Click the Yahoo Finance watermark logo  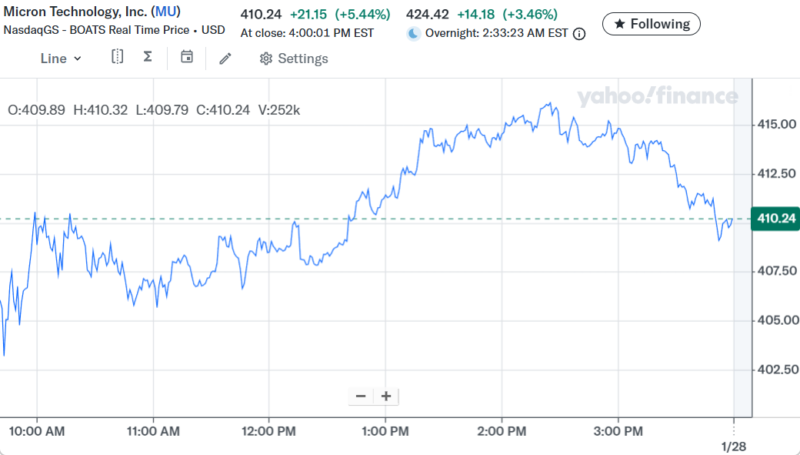point(656,97)
